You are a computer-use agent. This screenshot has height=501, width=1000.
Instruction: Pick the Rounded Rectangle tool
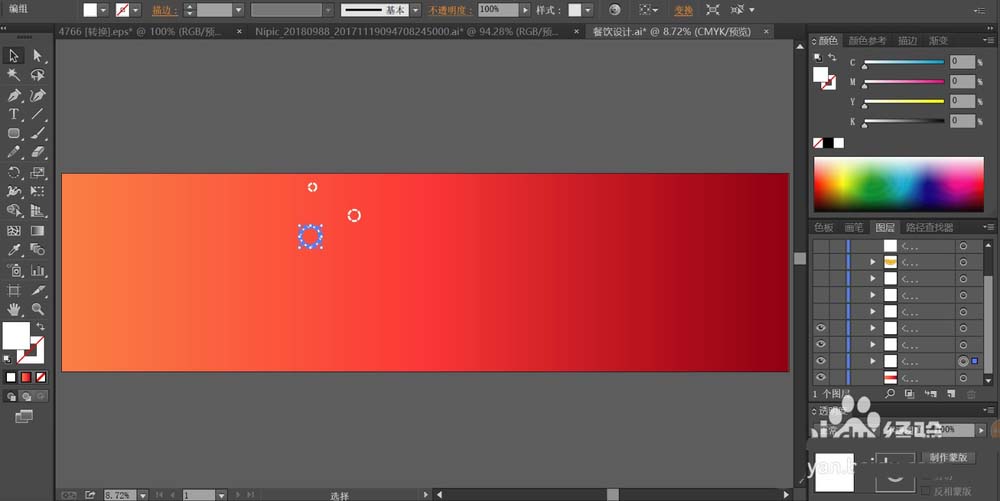point(13,133)
